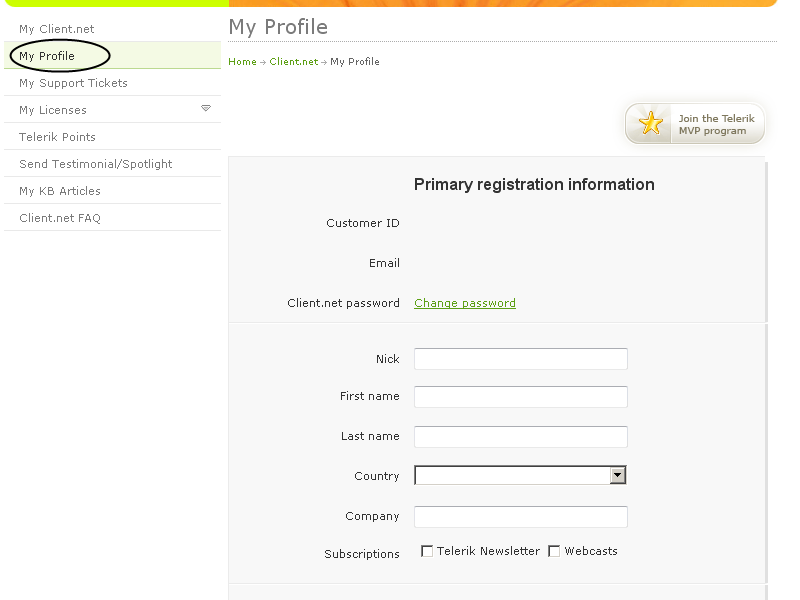Screen dimensions: 800x600
Task: Click the MVP program star icon
Action: 651,124
